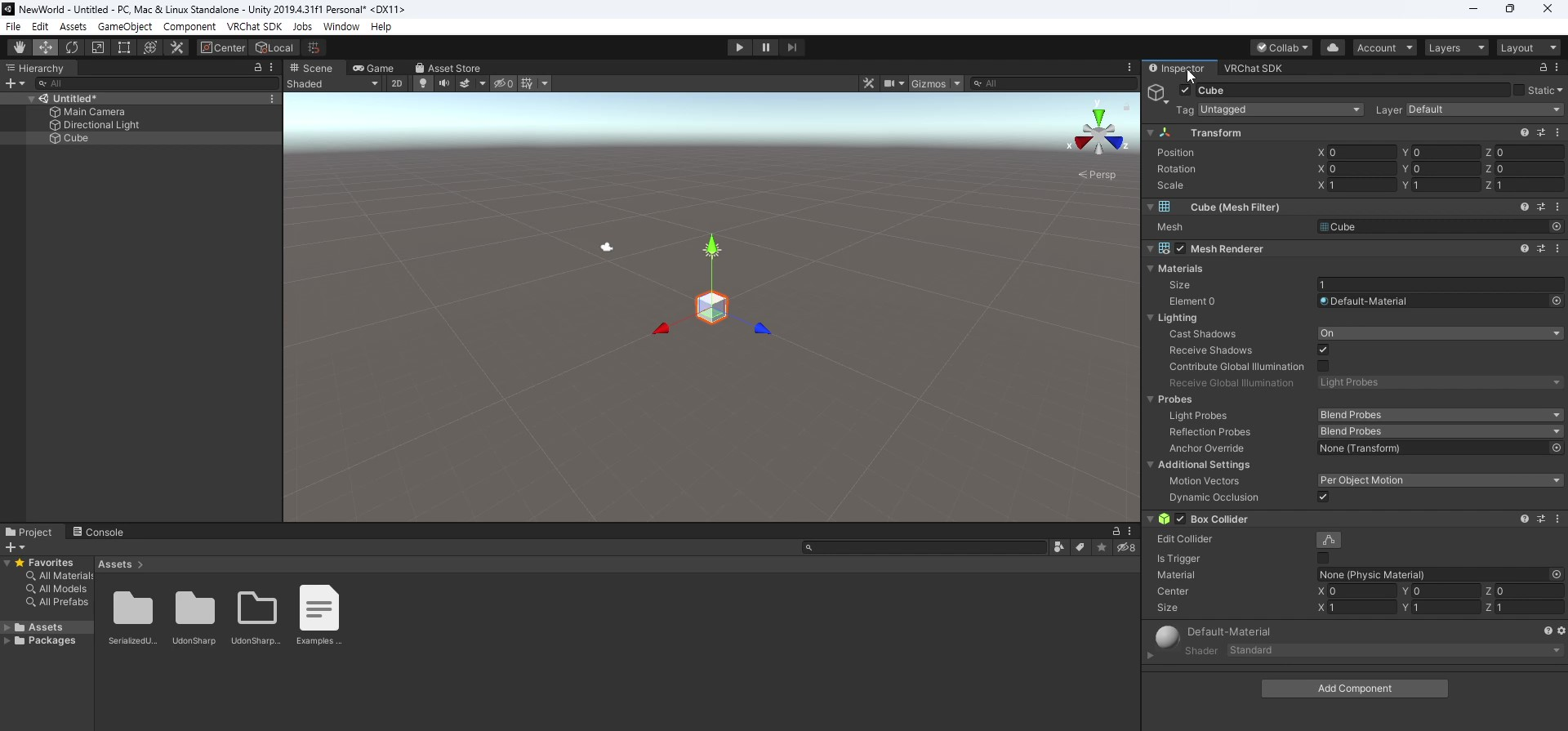Open the GameObject menu
This screenshot has height=731, width=1568.
pos(125,26)
